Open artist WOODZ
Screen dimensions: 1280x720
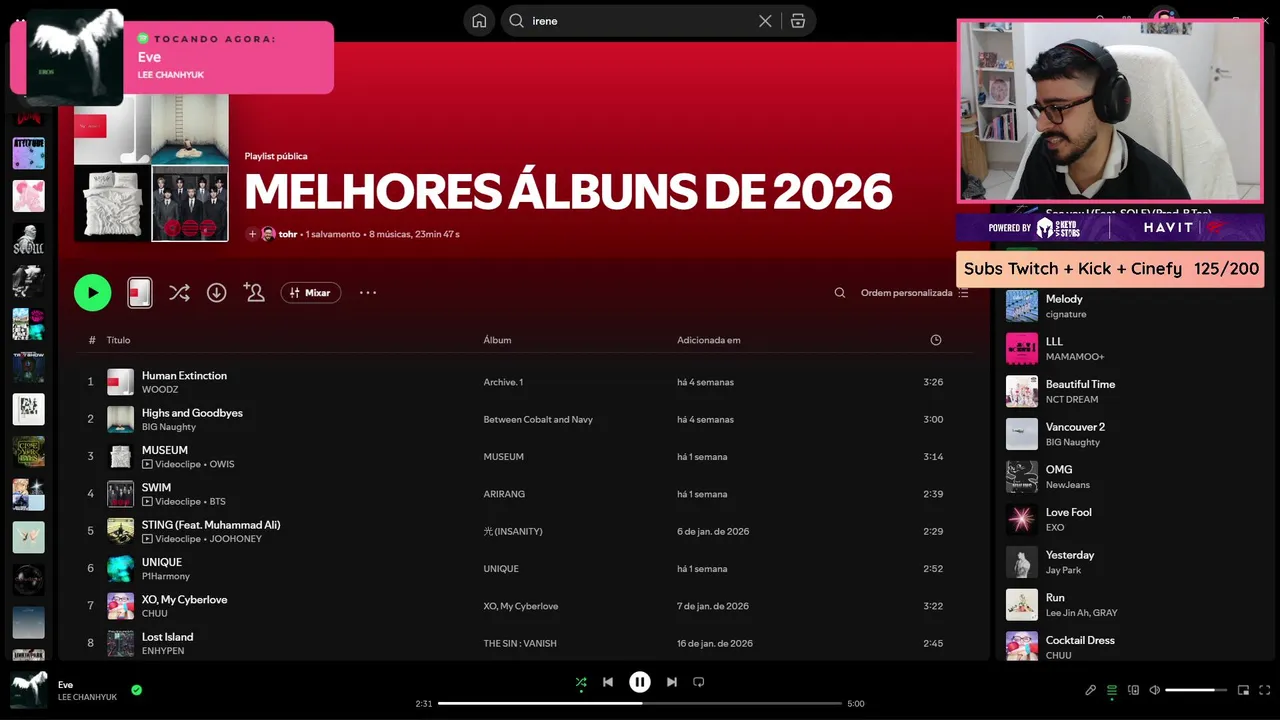coord(160,390)
